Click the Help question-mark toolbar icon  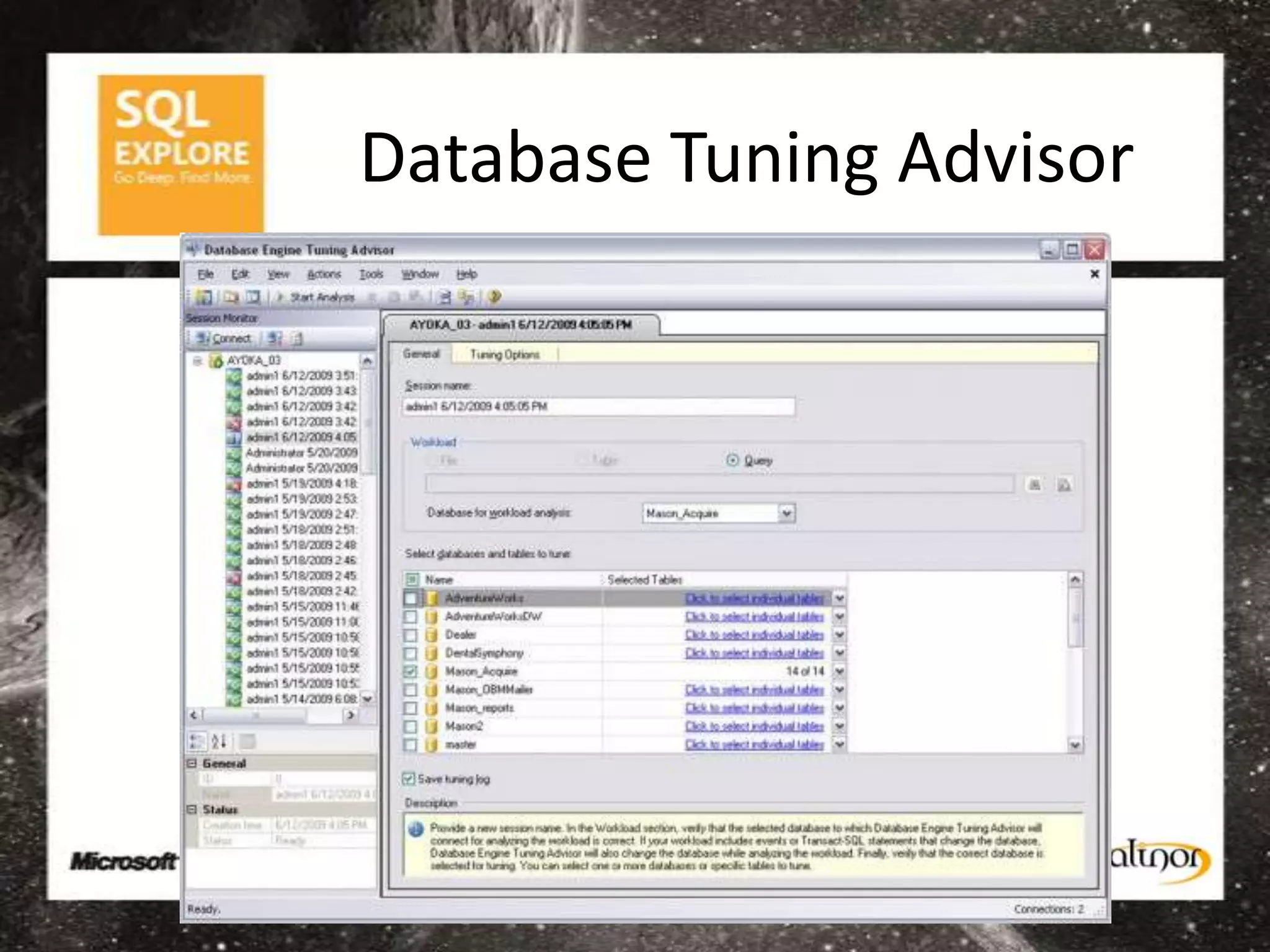tap(494, 297)
